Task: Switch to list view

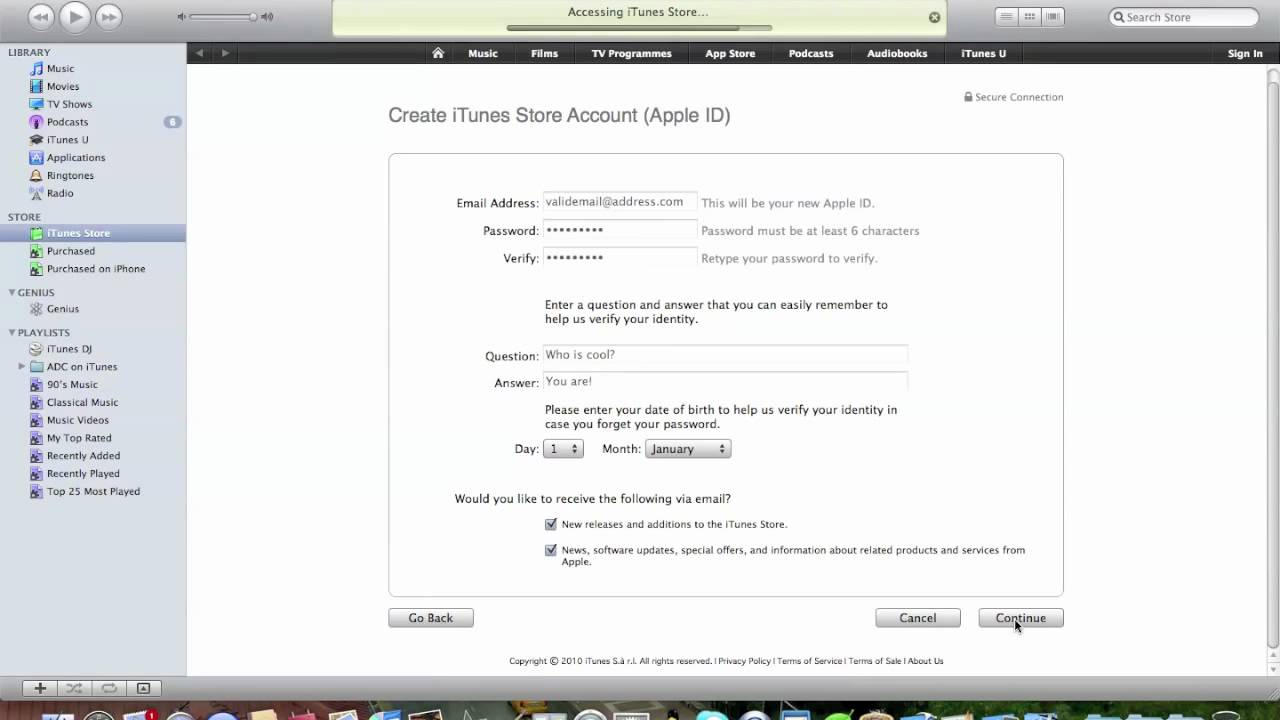Action: (x=1006, y=17)
